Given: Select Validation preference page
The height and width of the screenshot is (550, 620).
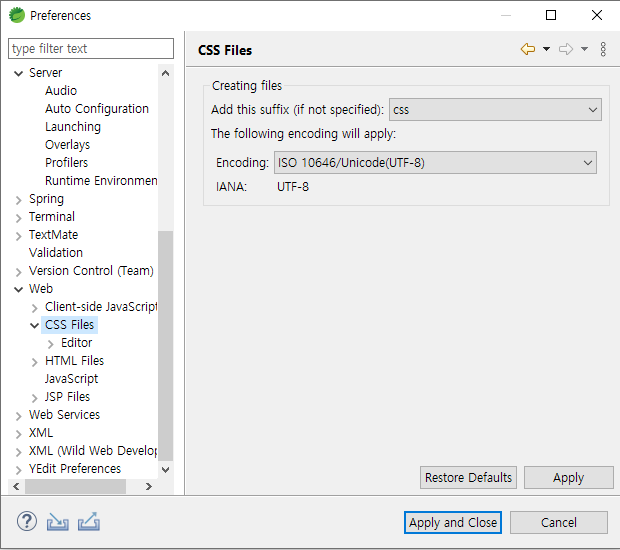Looking at the screenshot, I should click(x=56, y=253).
